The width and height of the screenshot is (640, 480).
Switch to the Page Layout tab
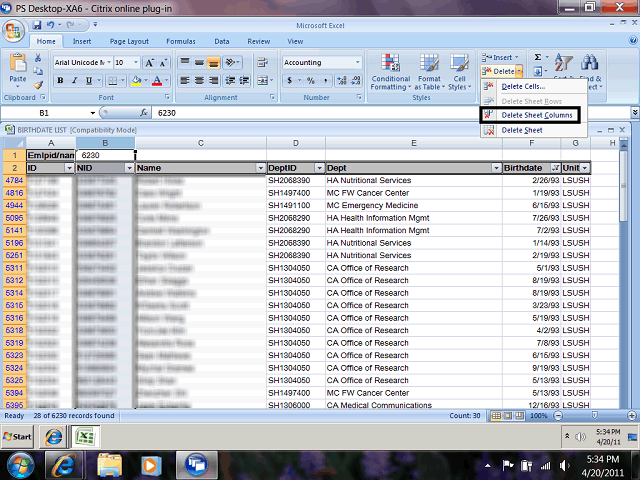point(129,41)
